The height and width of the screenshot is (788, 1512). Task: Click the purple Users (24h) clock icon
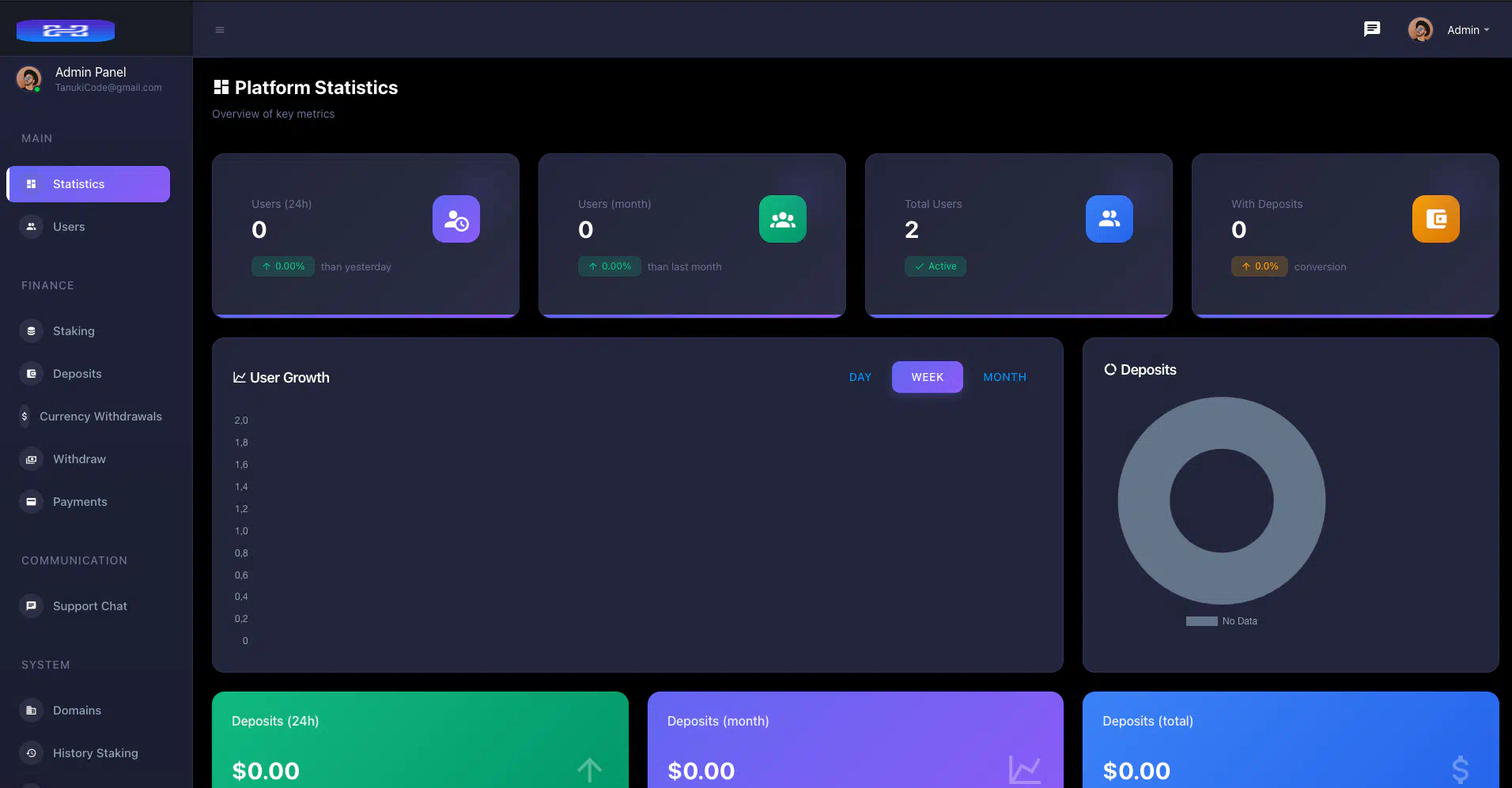456,219
